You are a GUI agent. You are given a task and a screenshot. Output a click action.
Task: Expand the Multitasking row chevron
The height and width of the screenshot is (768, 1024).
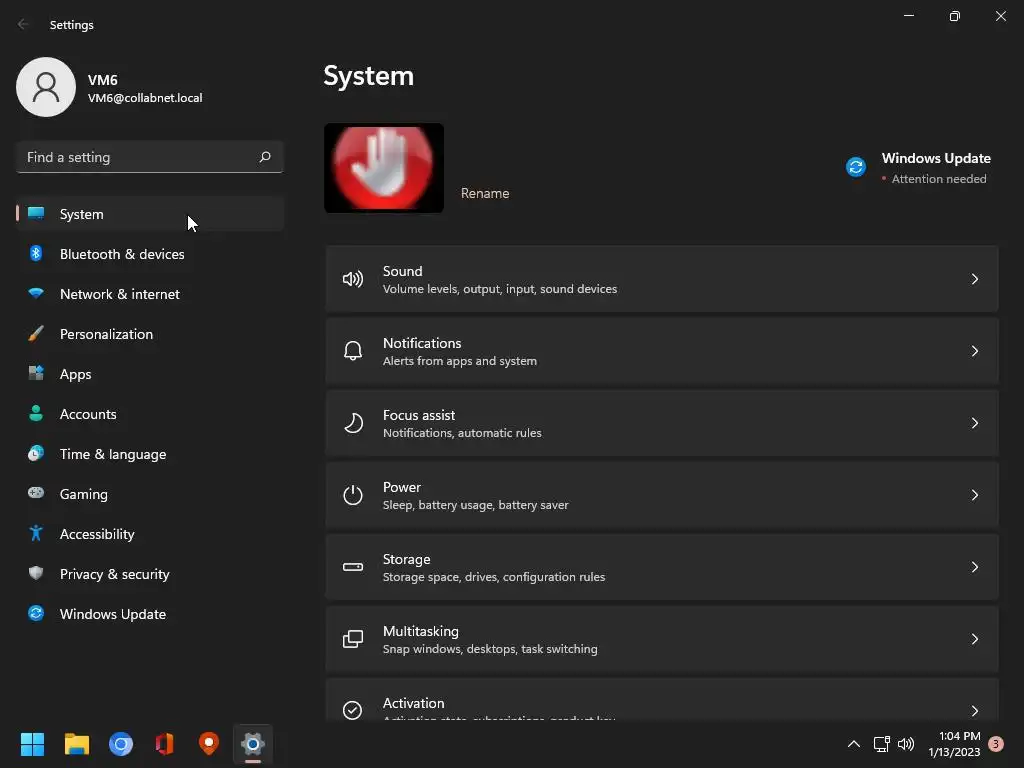pos(974,639)
